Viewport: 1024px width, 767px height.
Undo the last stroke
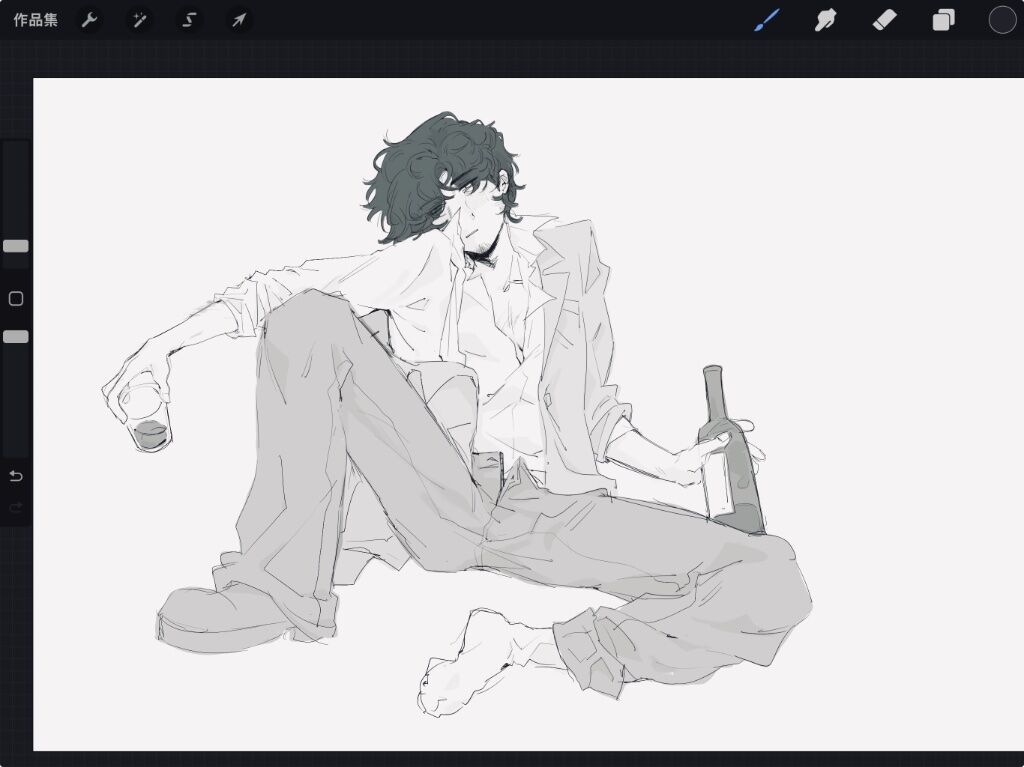coord(16,476)
